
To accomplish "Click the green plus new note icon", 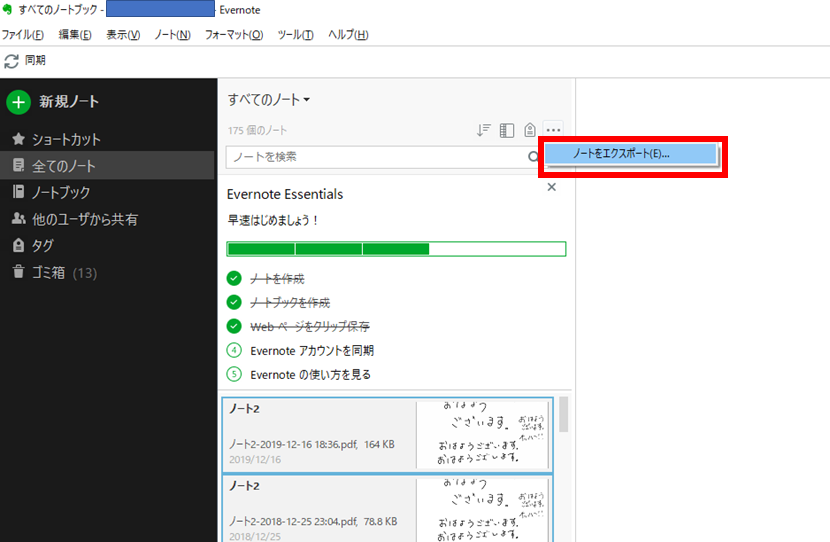I will coord(19,102).
